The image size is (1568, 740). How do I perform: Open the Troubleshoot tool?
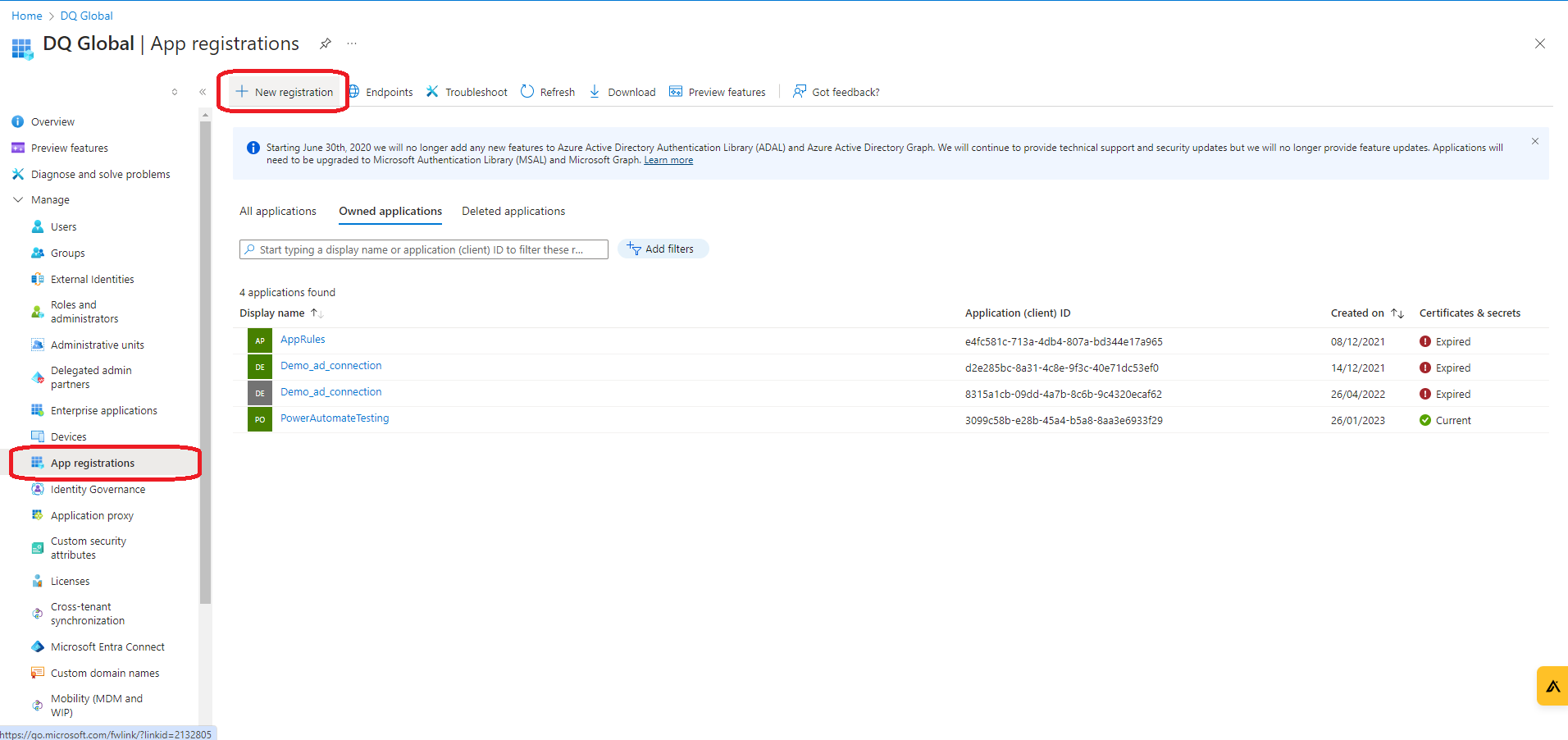click(x=467, y=92)
